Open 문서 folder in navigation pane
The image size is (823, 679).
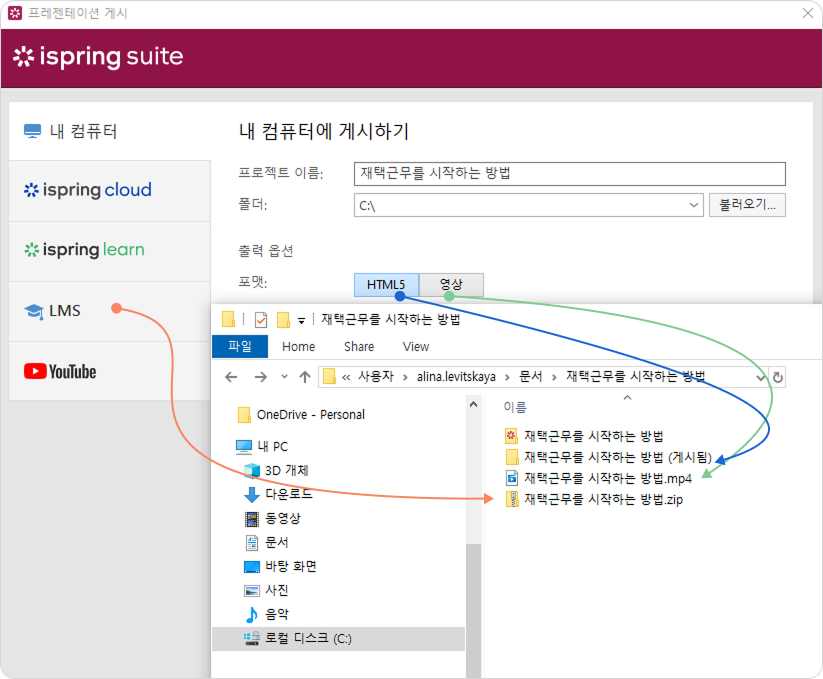tap(277, 543)
